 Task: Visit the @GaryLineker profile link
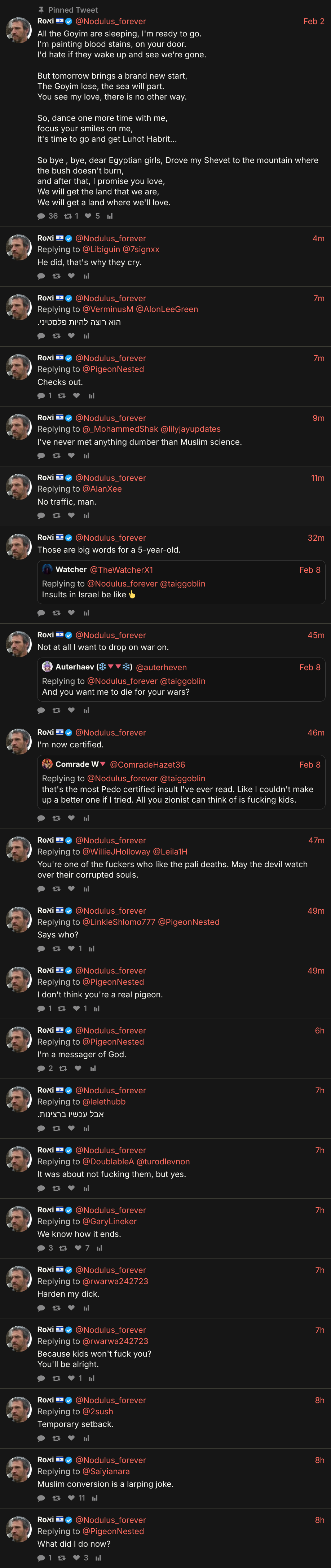tap(110, 1221)
